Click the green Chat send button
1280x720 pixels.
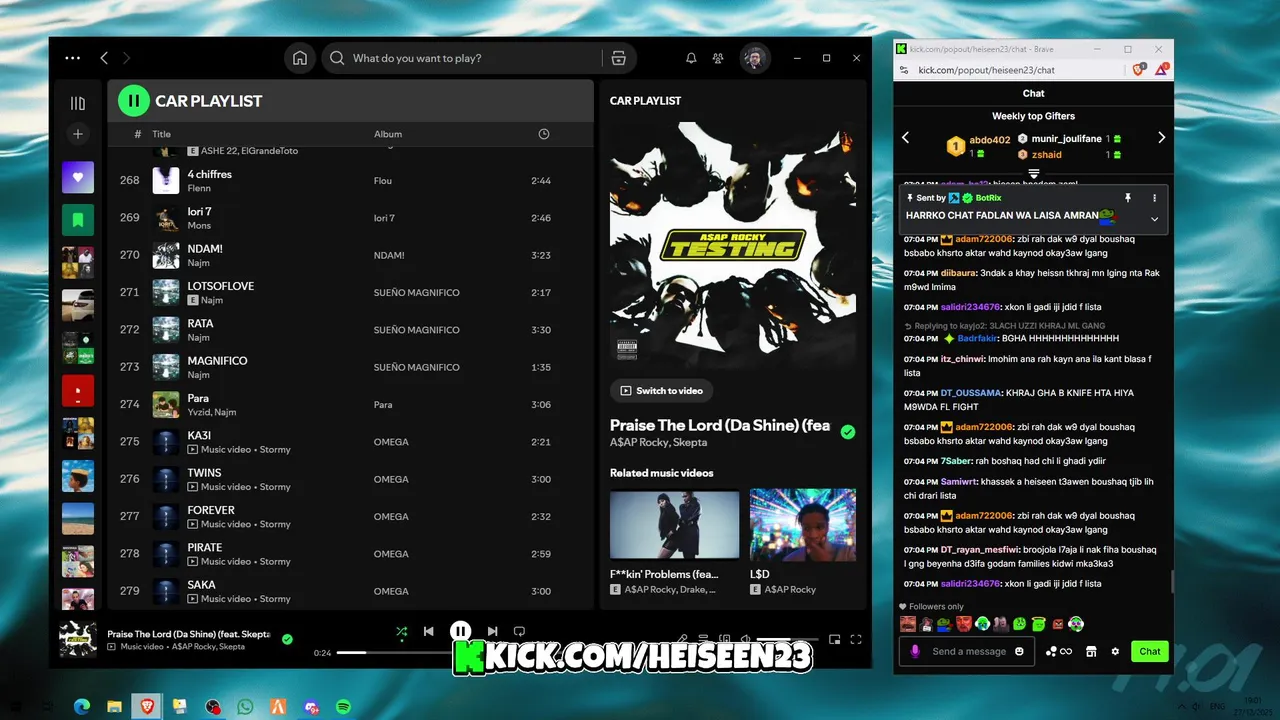click(x=1150, y=651)
